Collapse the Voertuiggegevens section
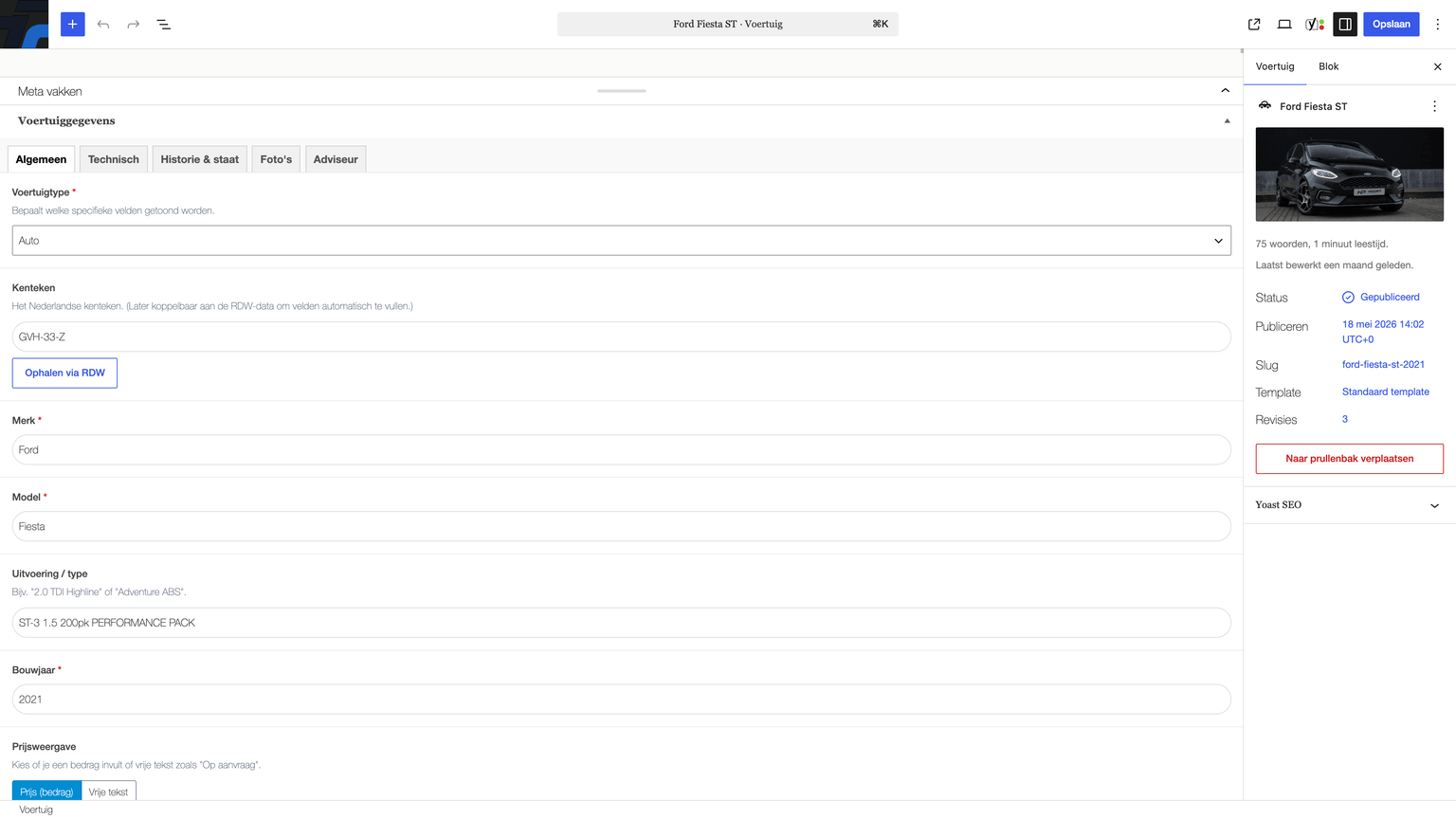This screenshot has height=819, width=1456. coord(1227,121)
